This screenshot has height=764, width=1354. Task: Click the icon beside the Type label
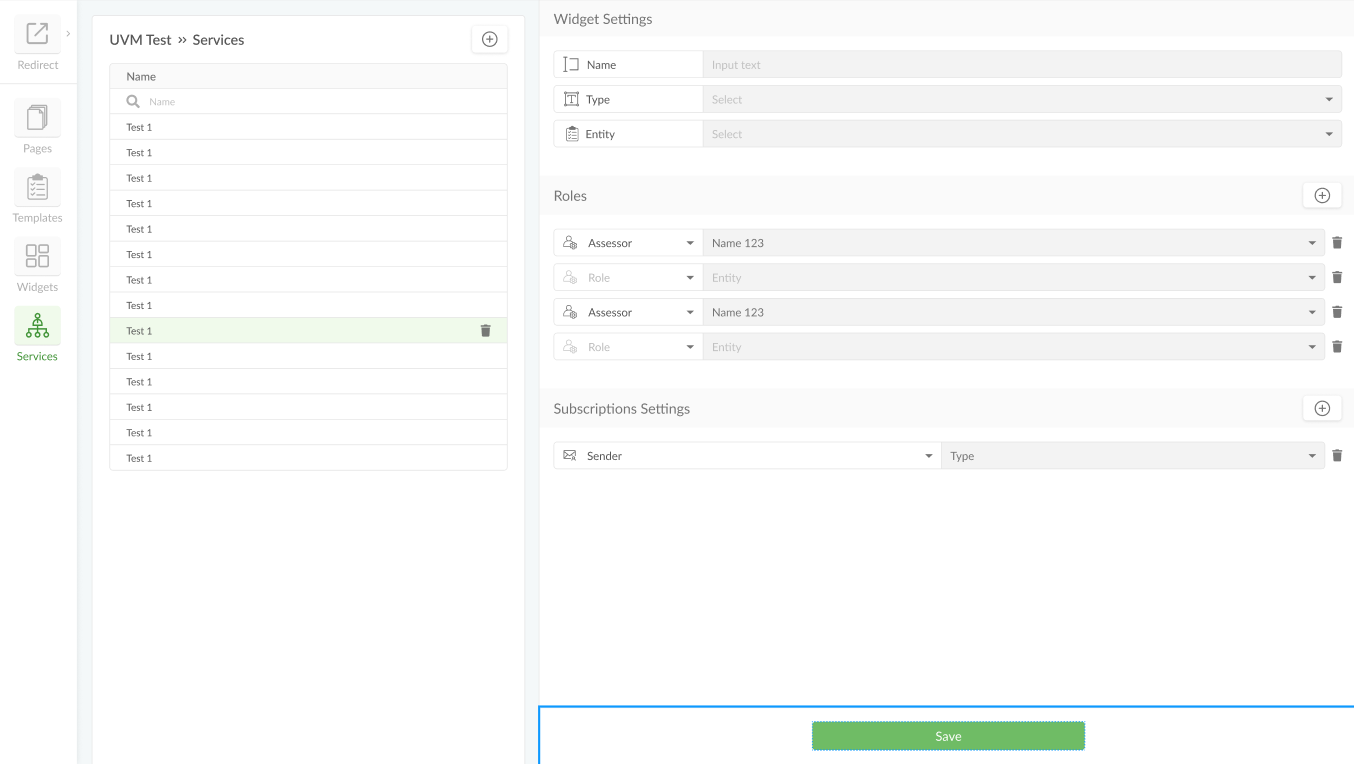point(571,99)
